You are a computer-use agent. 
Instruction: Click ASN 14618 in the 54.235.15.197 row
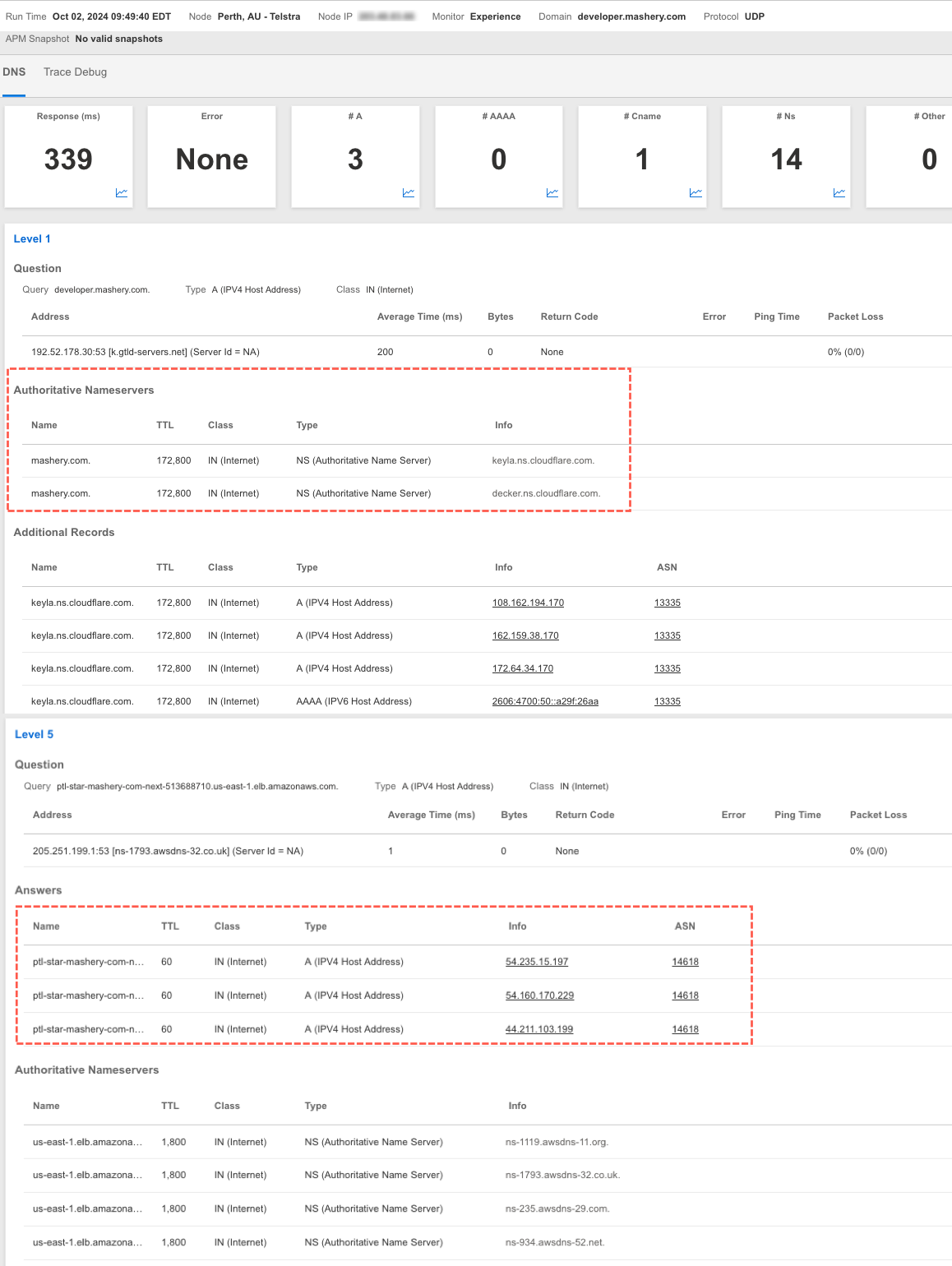click(686, 962)
